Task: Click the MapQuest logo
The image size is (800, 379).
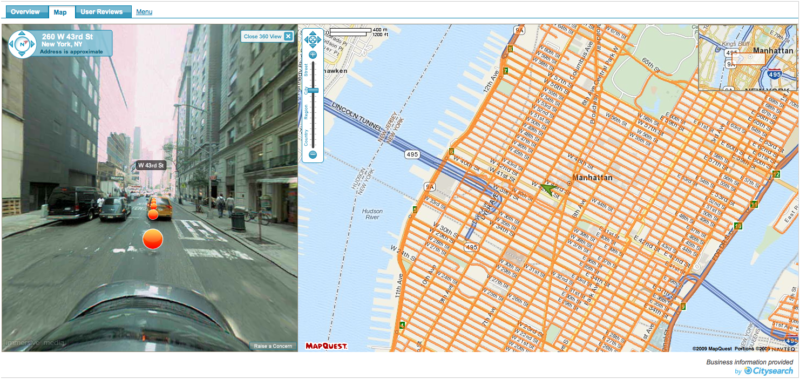Action: [327, 346]
